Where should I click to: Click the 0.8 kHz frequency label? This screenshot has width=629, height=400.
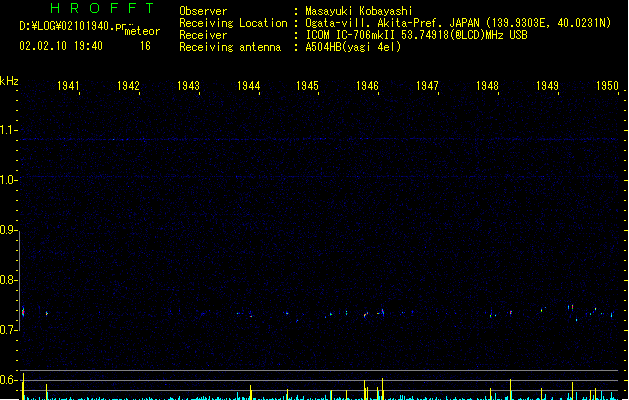point(8,280)
